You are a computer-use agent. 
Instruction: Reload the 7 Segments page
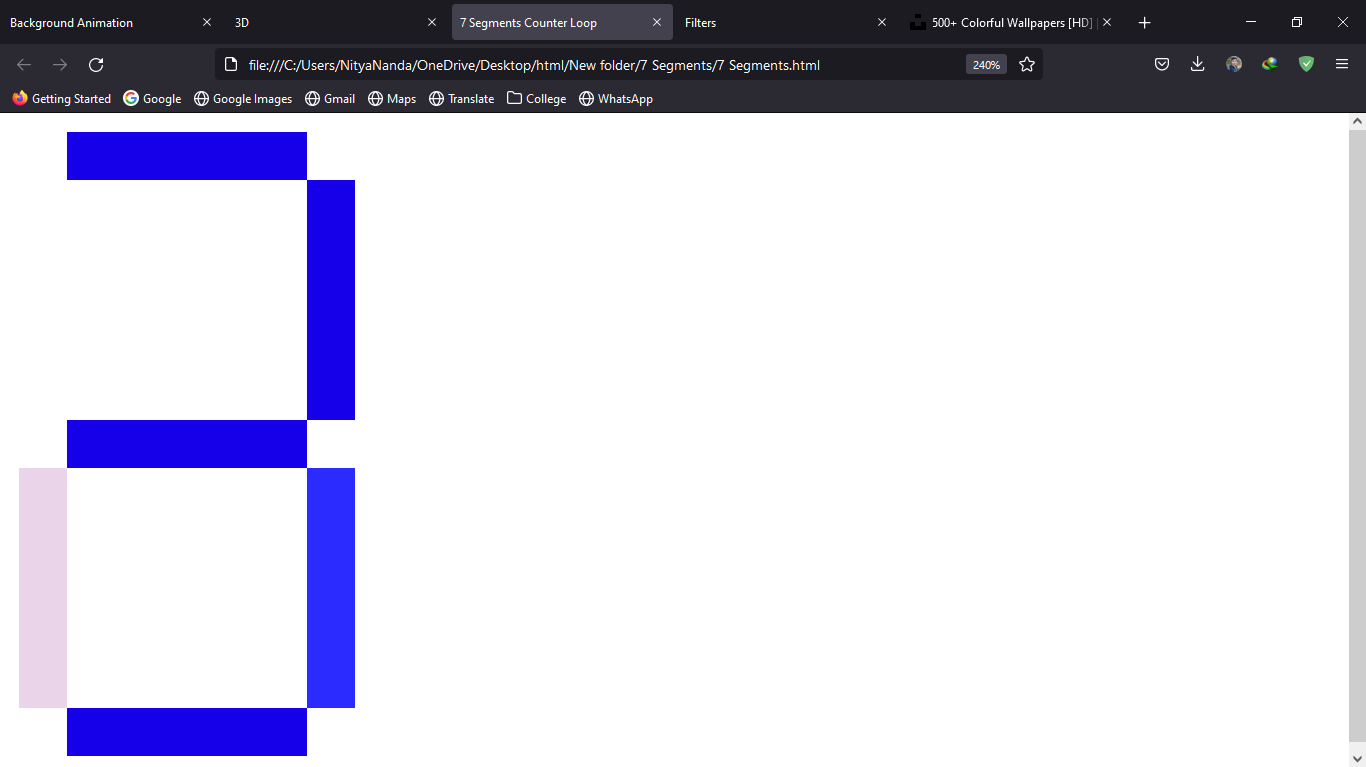pyautogui.click(x=95, y=64)
